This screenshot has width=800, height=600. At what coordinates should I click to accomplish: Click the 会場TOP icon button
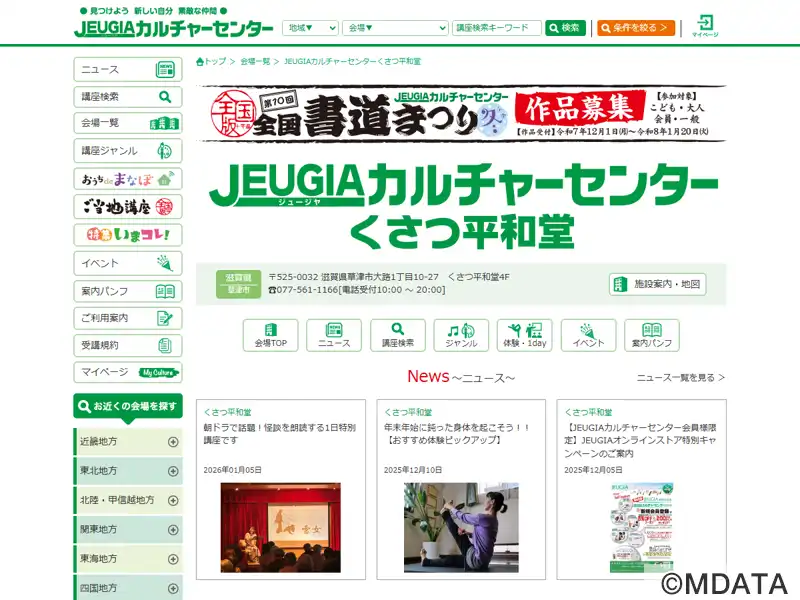click(270, 335)
